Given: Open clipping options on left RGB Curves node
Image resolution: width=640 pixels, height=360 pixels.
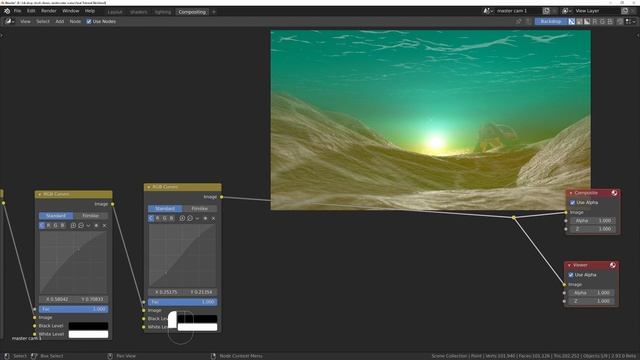Looking at the screenshot, I should pos(96,225).
